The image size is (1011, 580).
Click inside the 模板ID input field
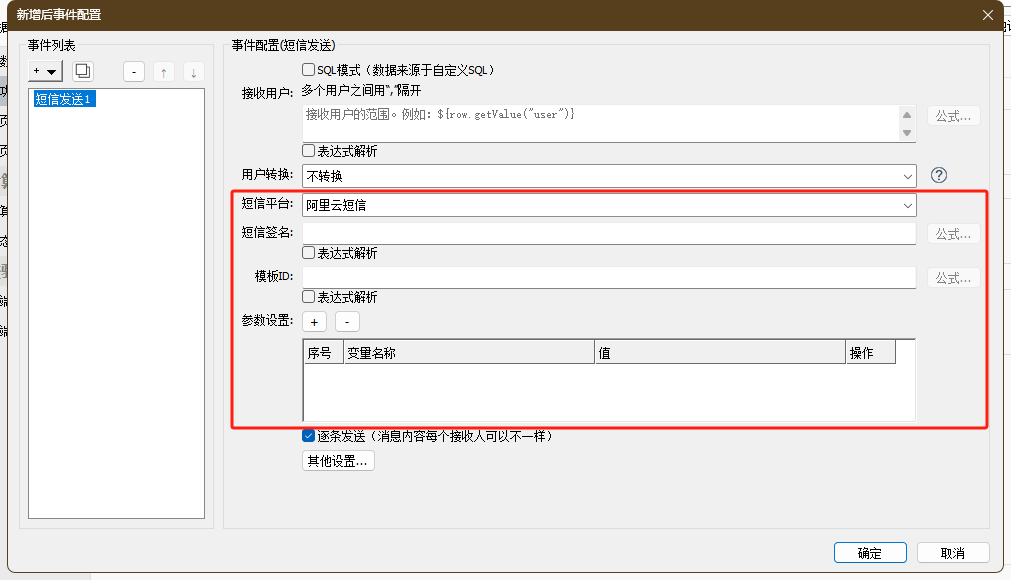609,278
